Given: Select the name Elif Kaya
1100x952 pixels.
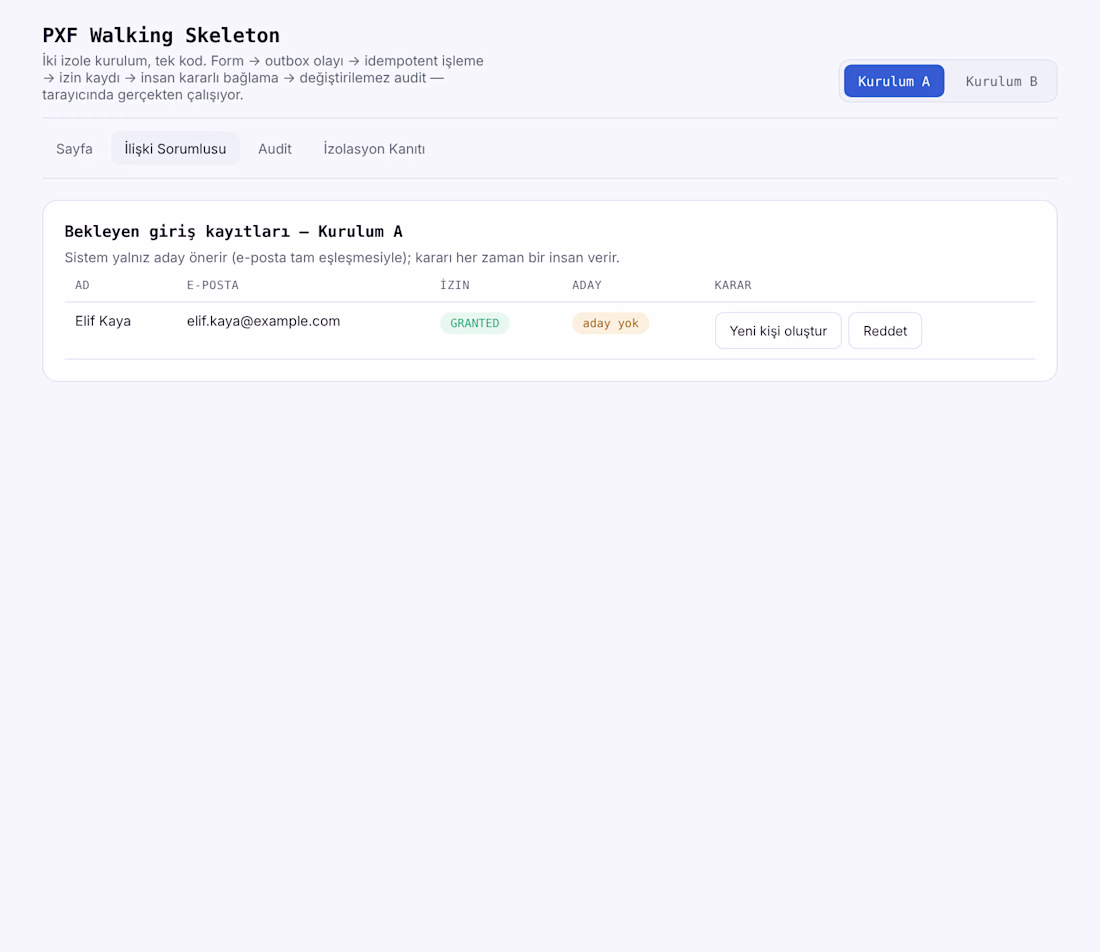Looking at the screenshot, I should pyautogui.click(x=103, y=321).
